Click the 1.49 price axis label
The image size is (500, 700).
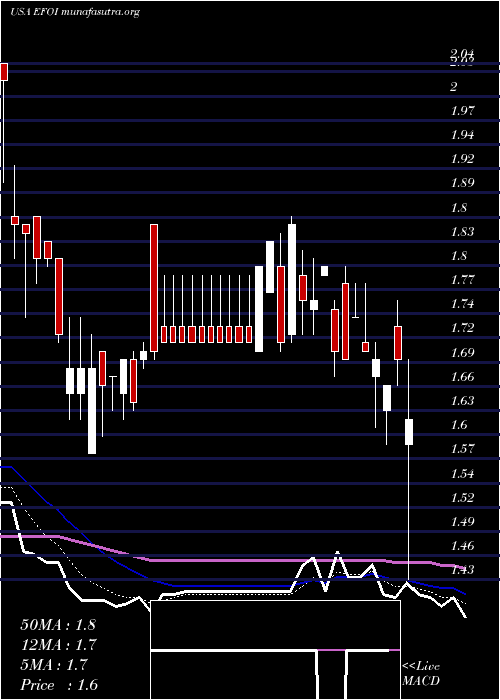click(x=462, y=522)
